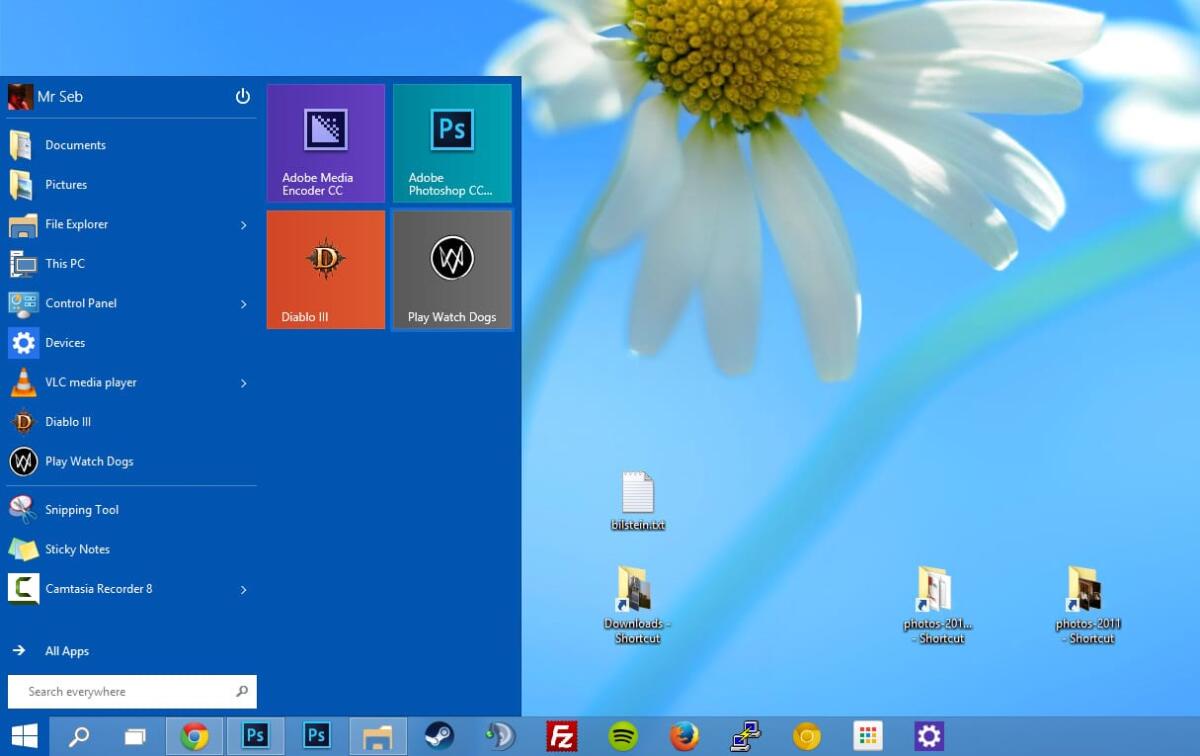
Task: Open FileZilla from the taskbar
Action: pos(562,735)
